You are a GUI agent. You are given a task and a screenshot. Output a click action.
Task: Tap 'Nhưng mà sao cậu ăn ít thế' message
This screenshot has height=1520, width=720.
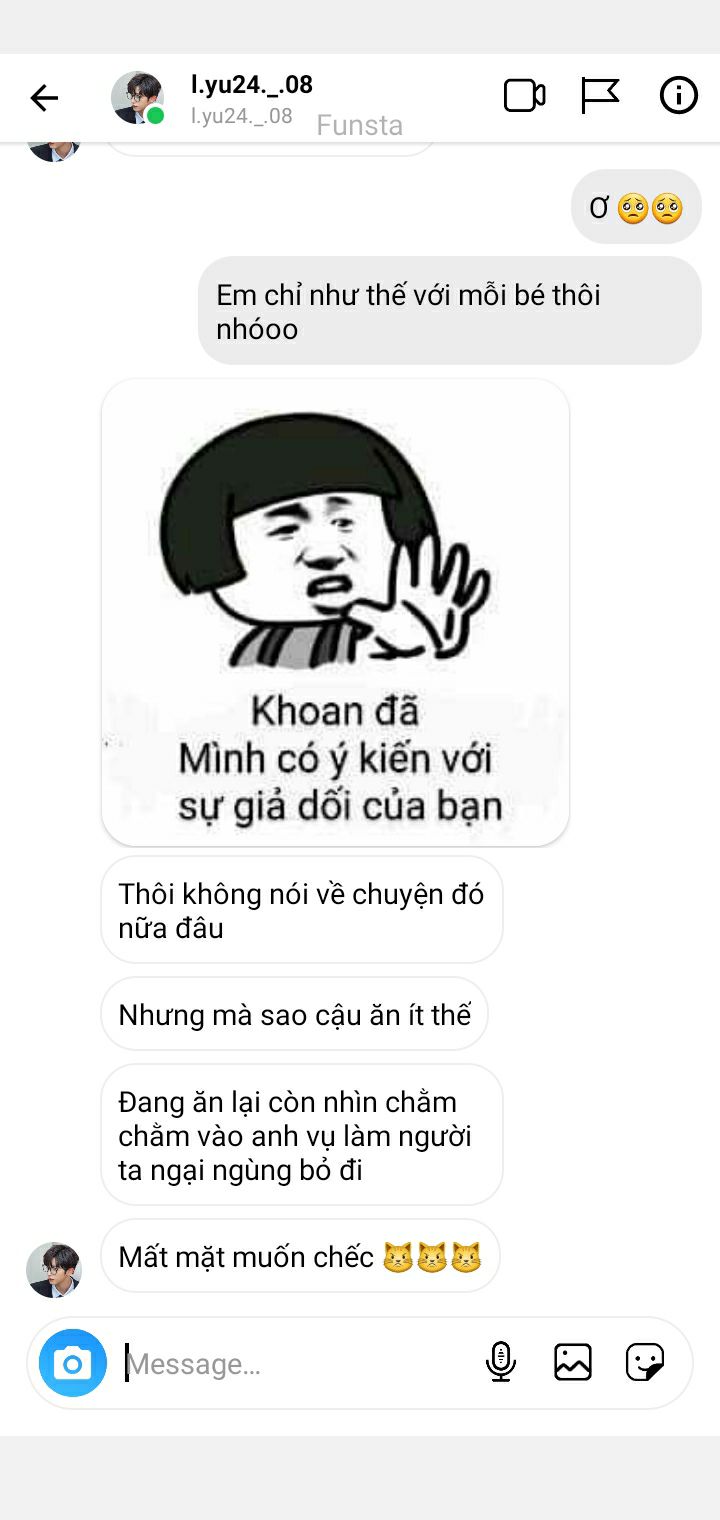[294, 1014]
